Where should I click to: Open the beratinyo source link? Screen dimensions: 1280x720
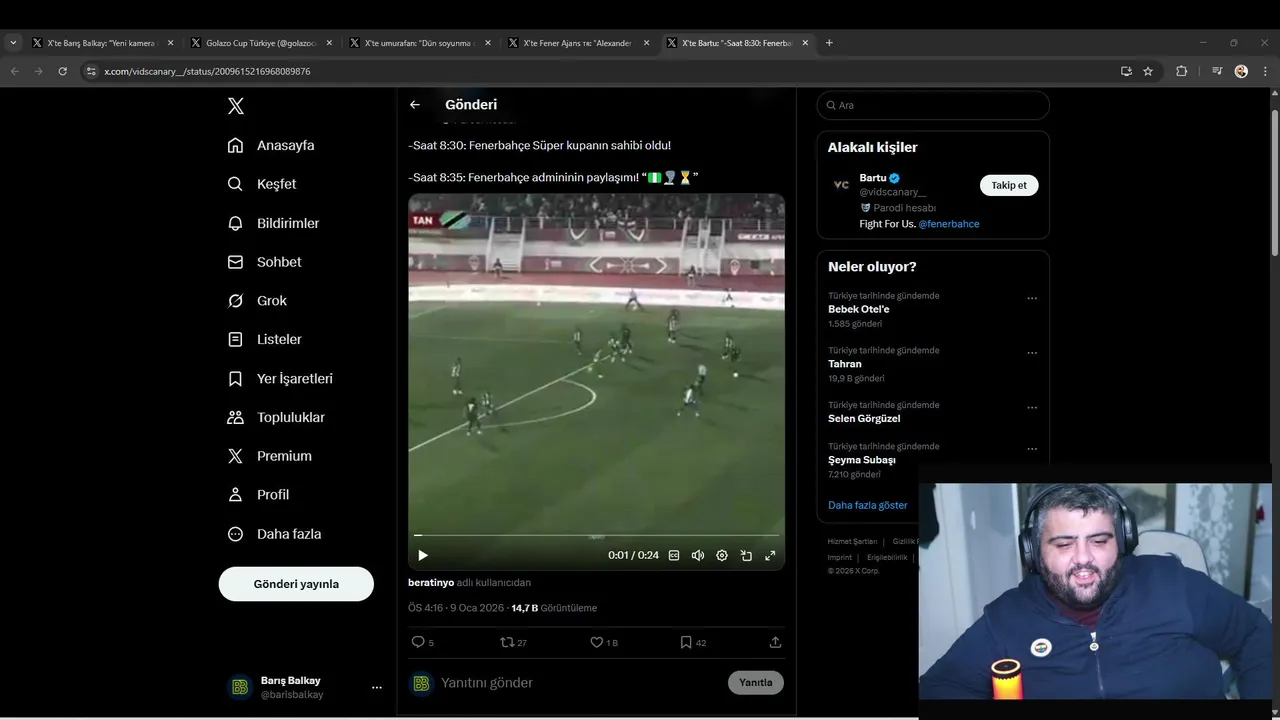pos(431,582)
